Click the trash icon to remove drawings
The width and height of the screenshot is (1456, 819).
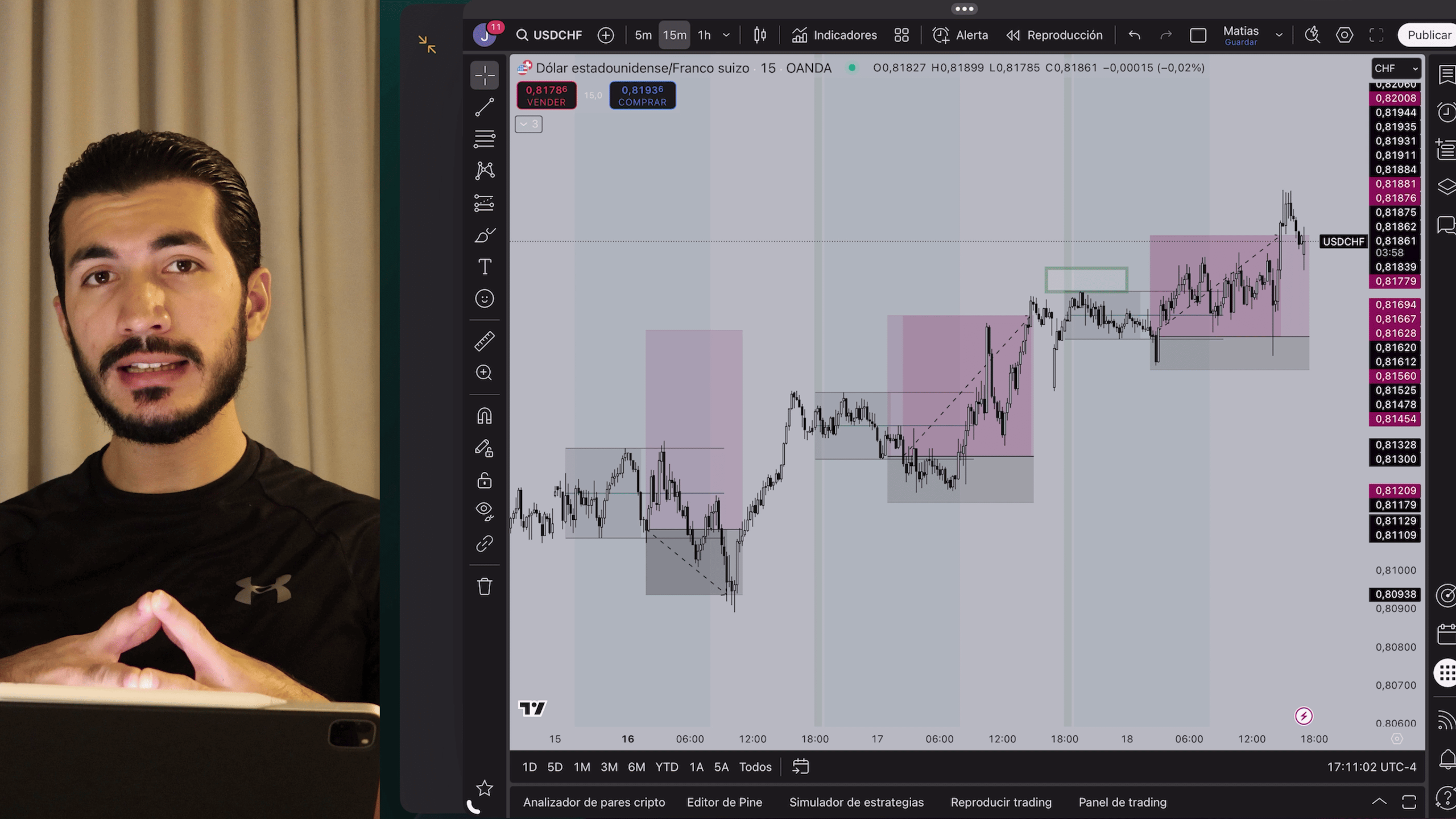(484, 586)
